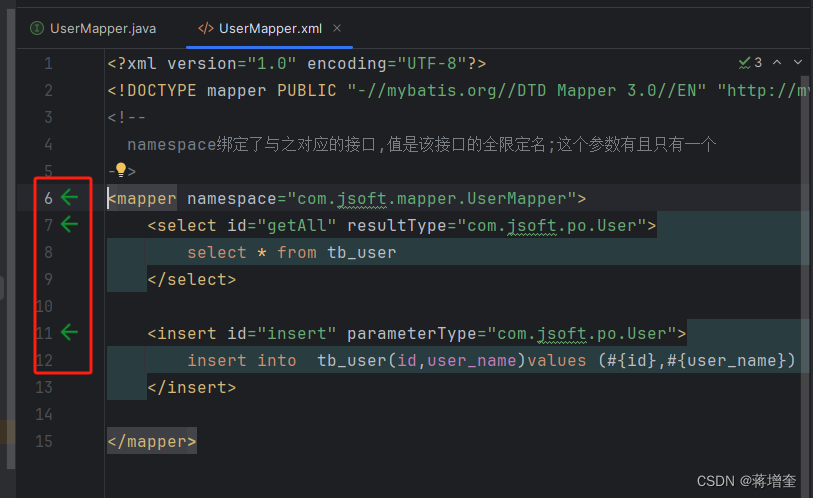Click the opening mapper tag on line 6
Screen dimensions: 813x498
click(x=142, y=199)
